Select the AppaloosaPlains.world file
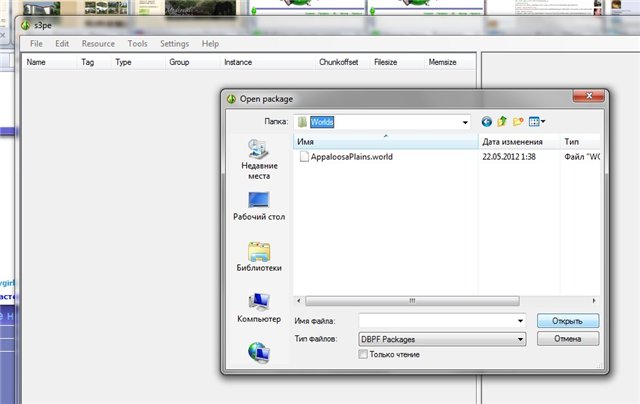 coord(352,158)
